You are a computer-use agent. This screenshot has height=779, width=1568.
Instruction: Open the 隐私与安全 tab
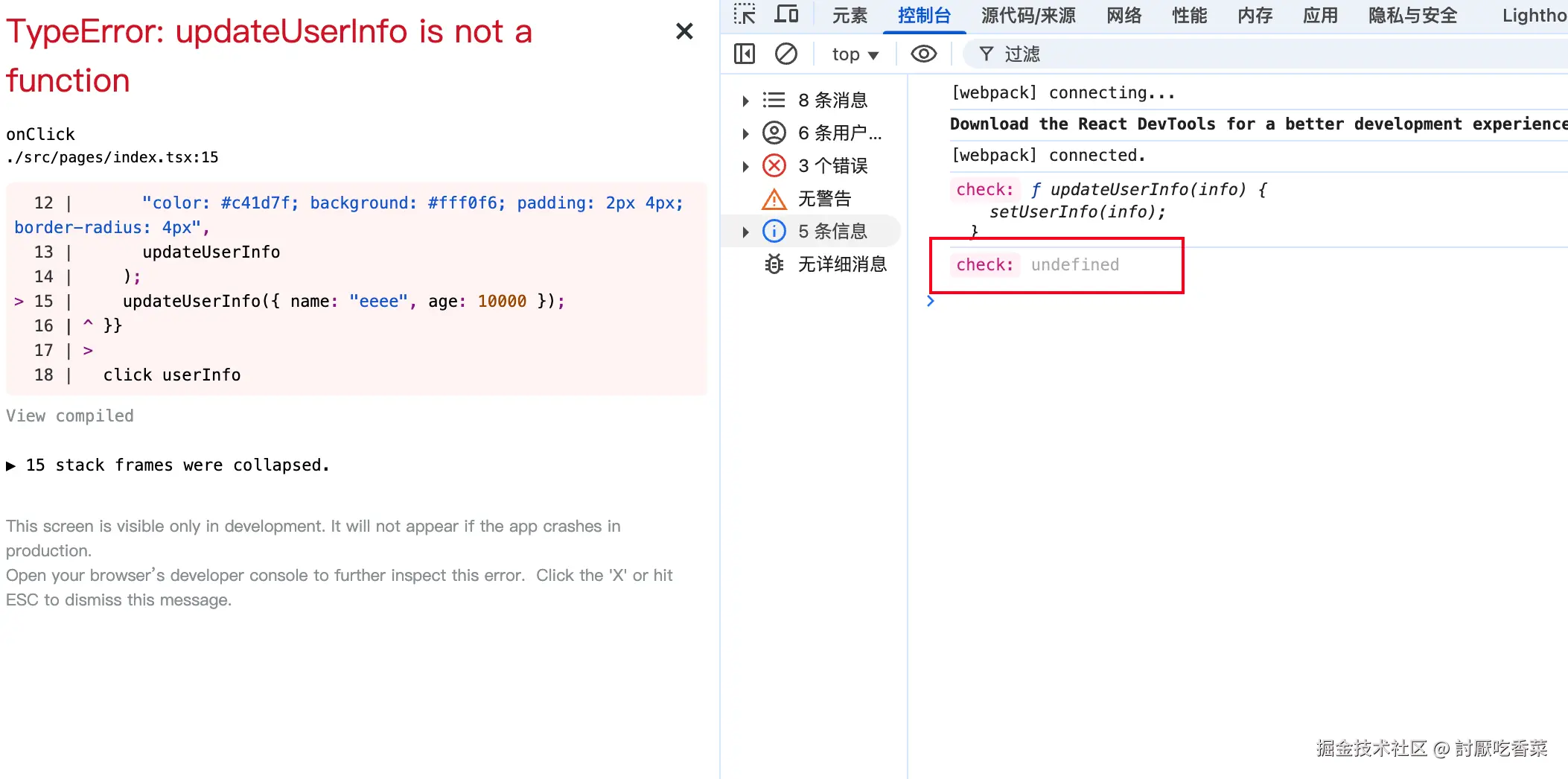(1412, 15)
